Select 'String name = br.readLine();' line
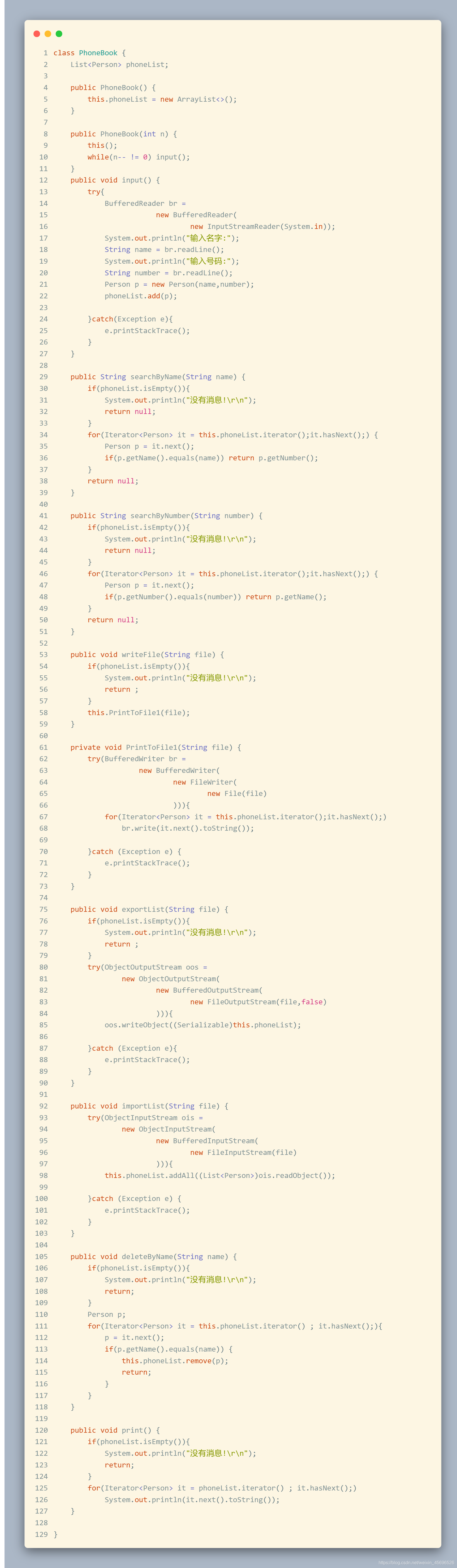Image resolution: width=457 pixels, height=1568 pixels. [164, 249]
